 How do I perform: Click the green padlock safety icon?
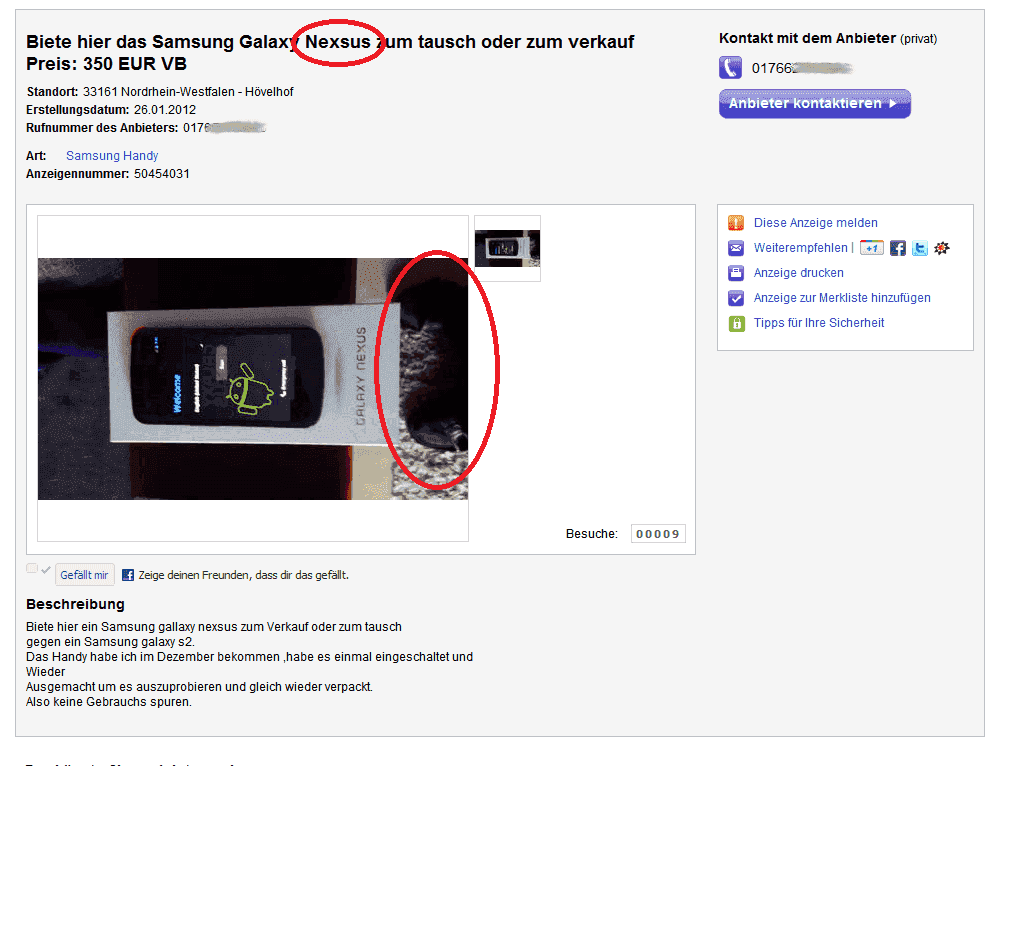(x=736, y=323)
